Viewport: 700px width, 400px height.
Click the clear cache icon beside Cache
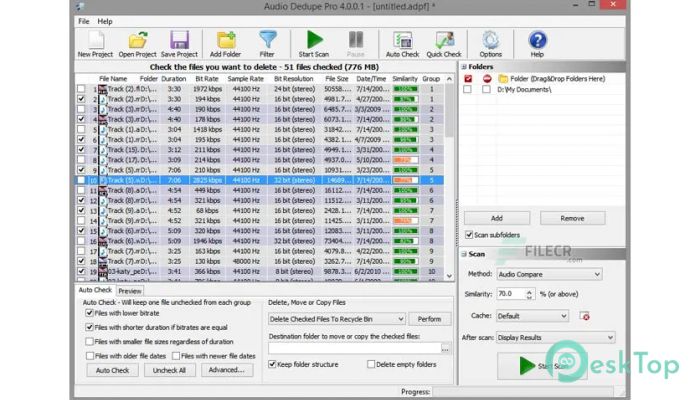pos(584,316)
